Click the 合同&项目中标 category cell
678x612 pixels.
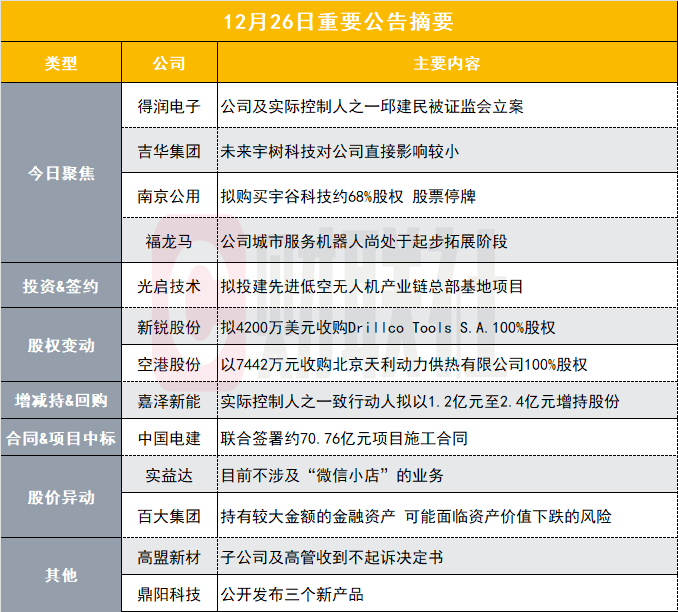(x=61, y=438)
